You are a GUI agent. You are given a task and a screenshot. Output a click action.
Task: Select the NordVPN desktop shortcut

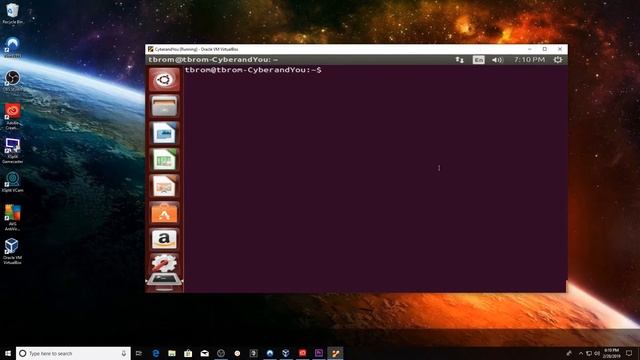point(13,46)
